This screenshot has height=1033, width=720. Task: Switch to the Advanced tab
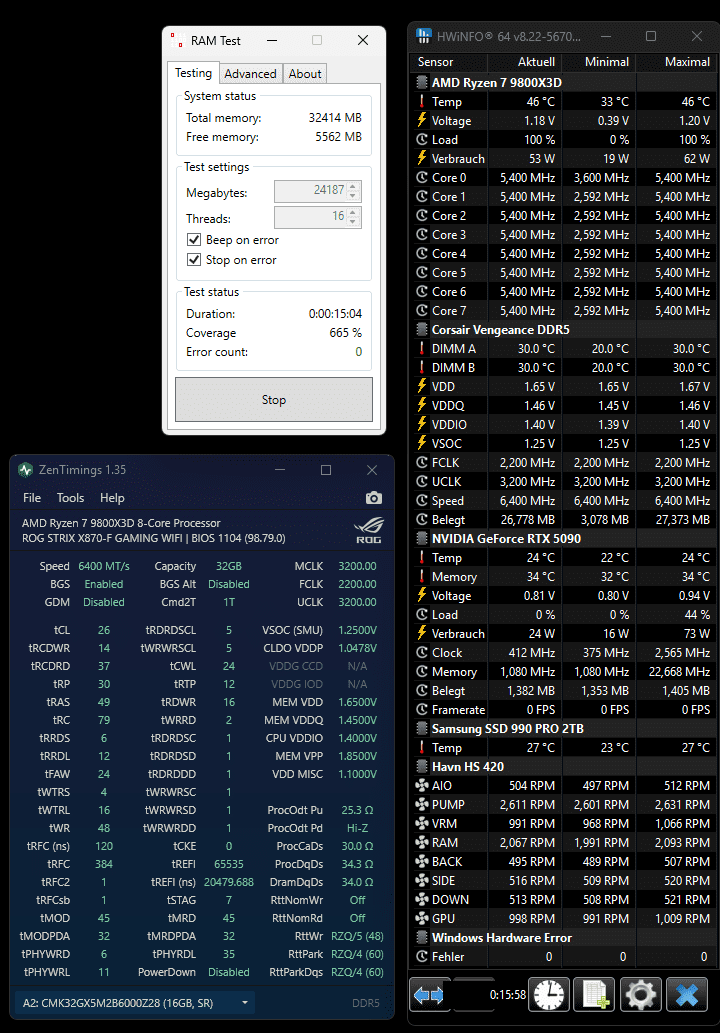pos(250,74)
